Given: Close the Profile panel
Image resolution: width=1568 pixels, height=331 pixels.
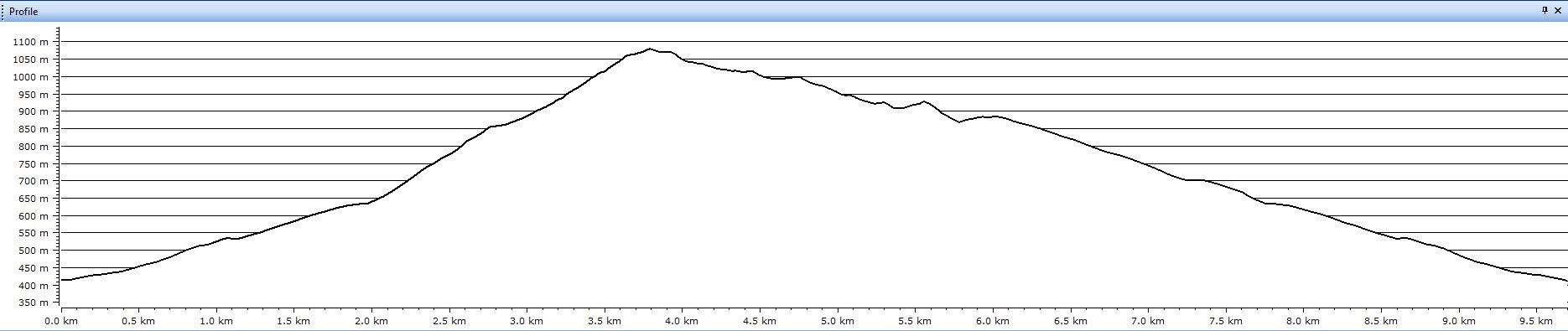Looking at the screenshot, I should click(1558, 11).
